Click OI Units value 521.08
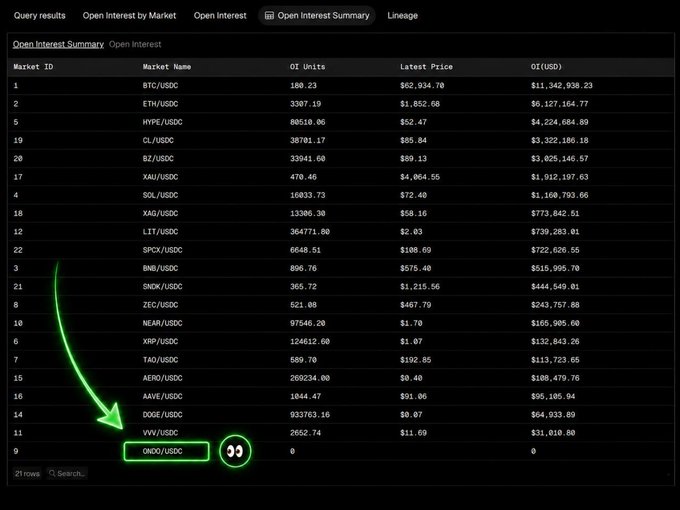The image size is (680, 510). [x=303, y=305]
